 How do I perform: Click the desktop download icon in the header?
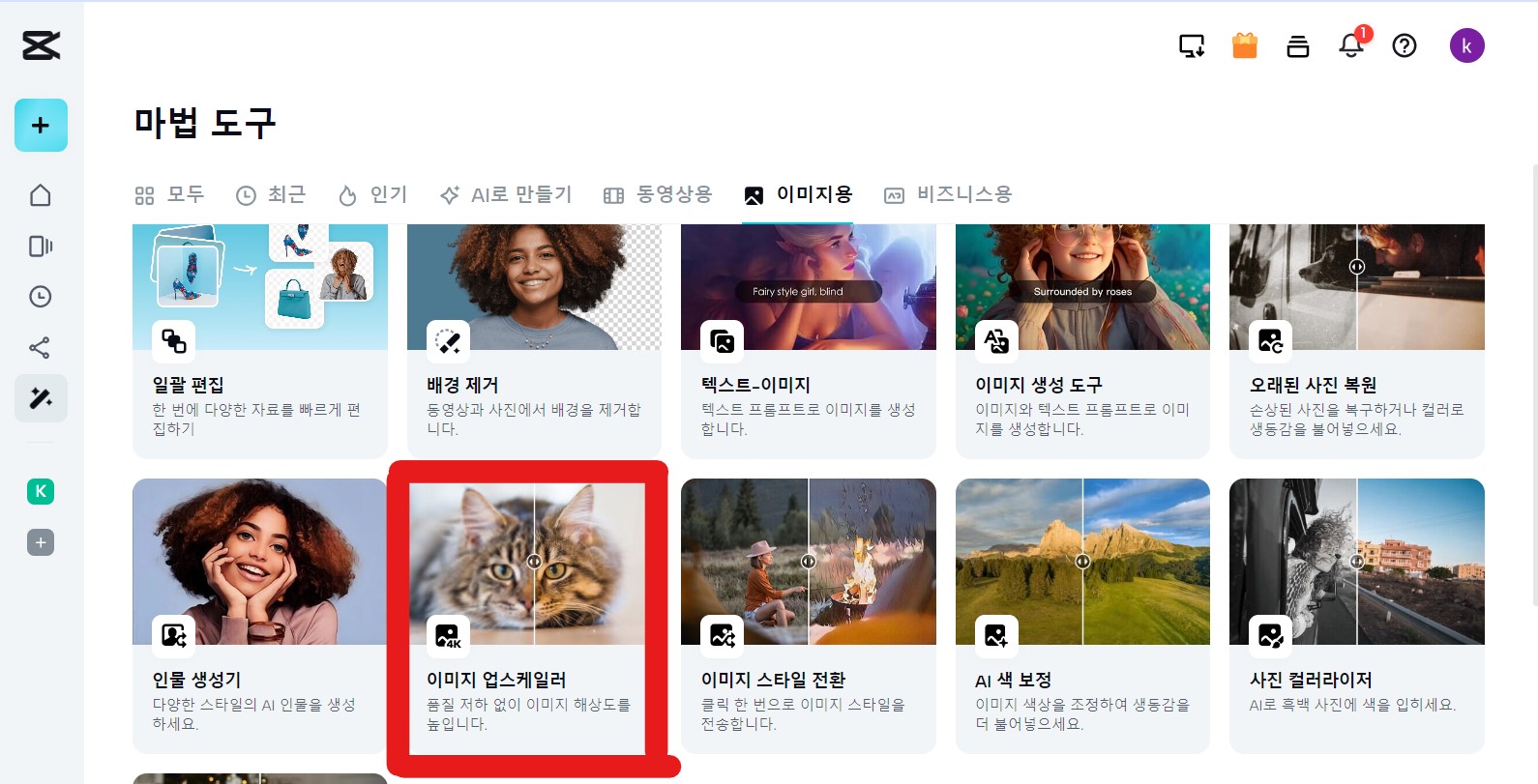pyautogui.click(x=1192, y=45)
